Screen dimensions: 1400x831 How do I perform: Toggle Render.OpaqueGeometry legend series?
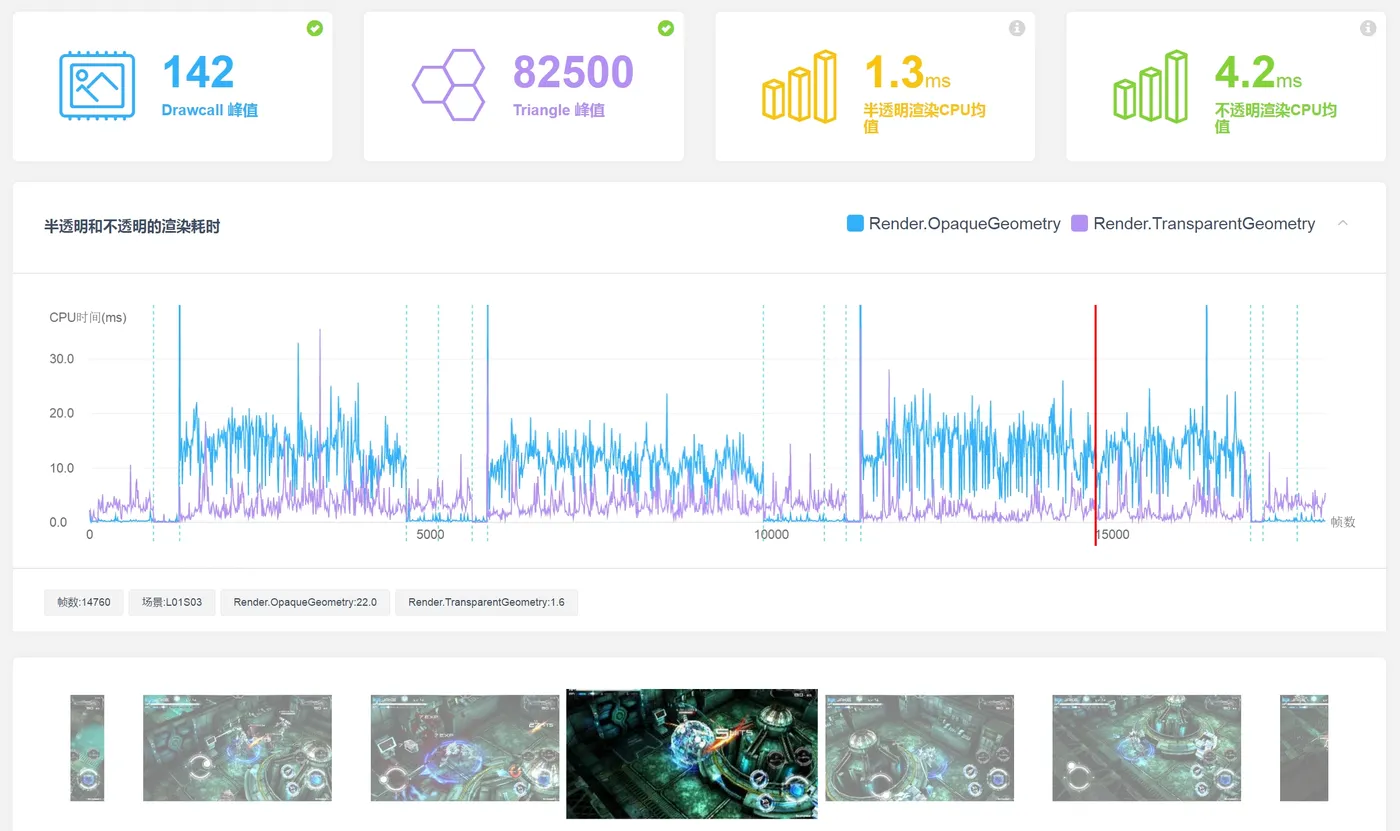pos(954,224)
